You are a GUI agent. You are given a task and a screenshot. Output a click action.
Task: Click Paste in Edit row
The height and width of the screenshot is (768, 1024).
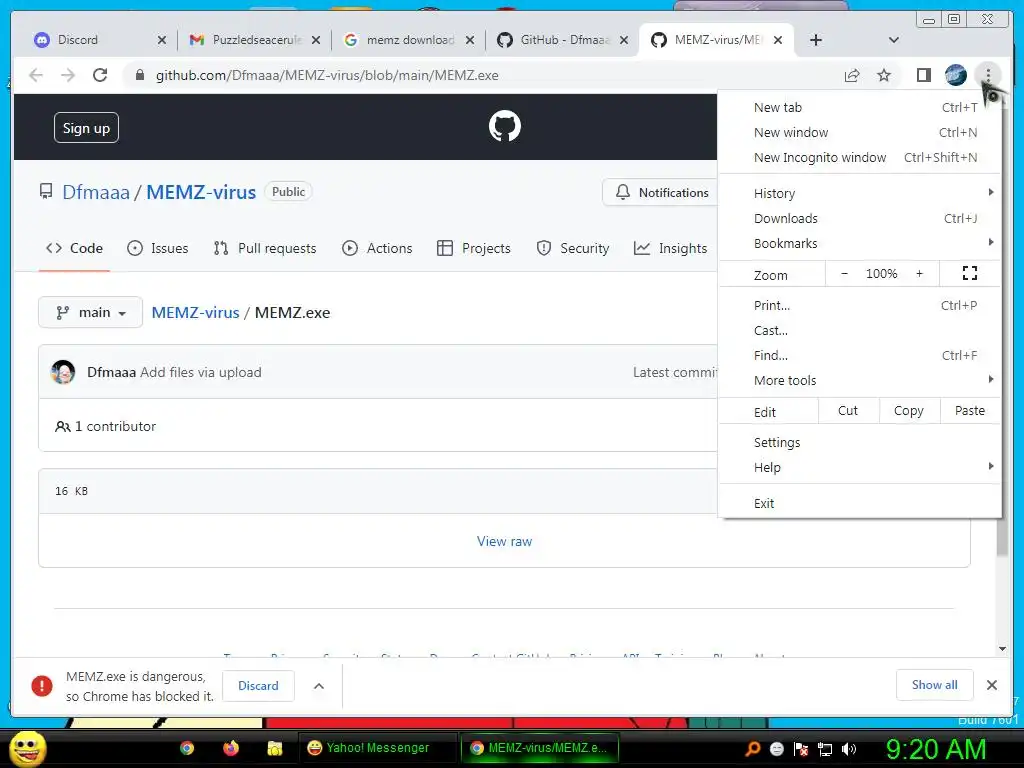[x=970, y=411]
